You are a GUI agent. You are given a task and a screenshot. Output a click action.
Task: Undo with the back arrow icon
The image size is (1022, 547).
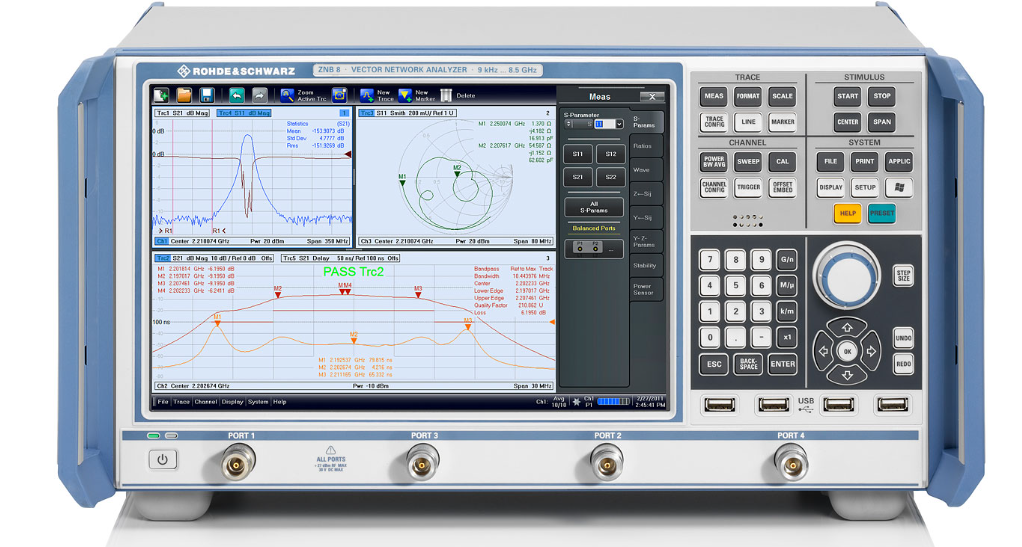click(237, 95)
